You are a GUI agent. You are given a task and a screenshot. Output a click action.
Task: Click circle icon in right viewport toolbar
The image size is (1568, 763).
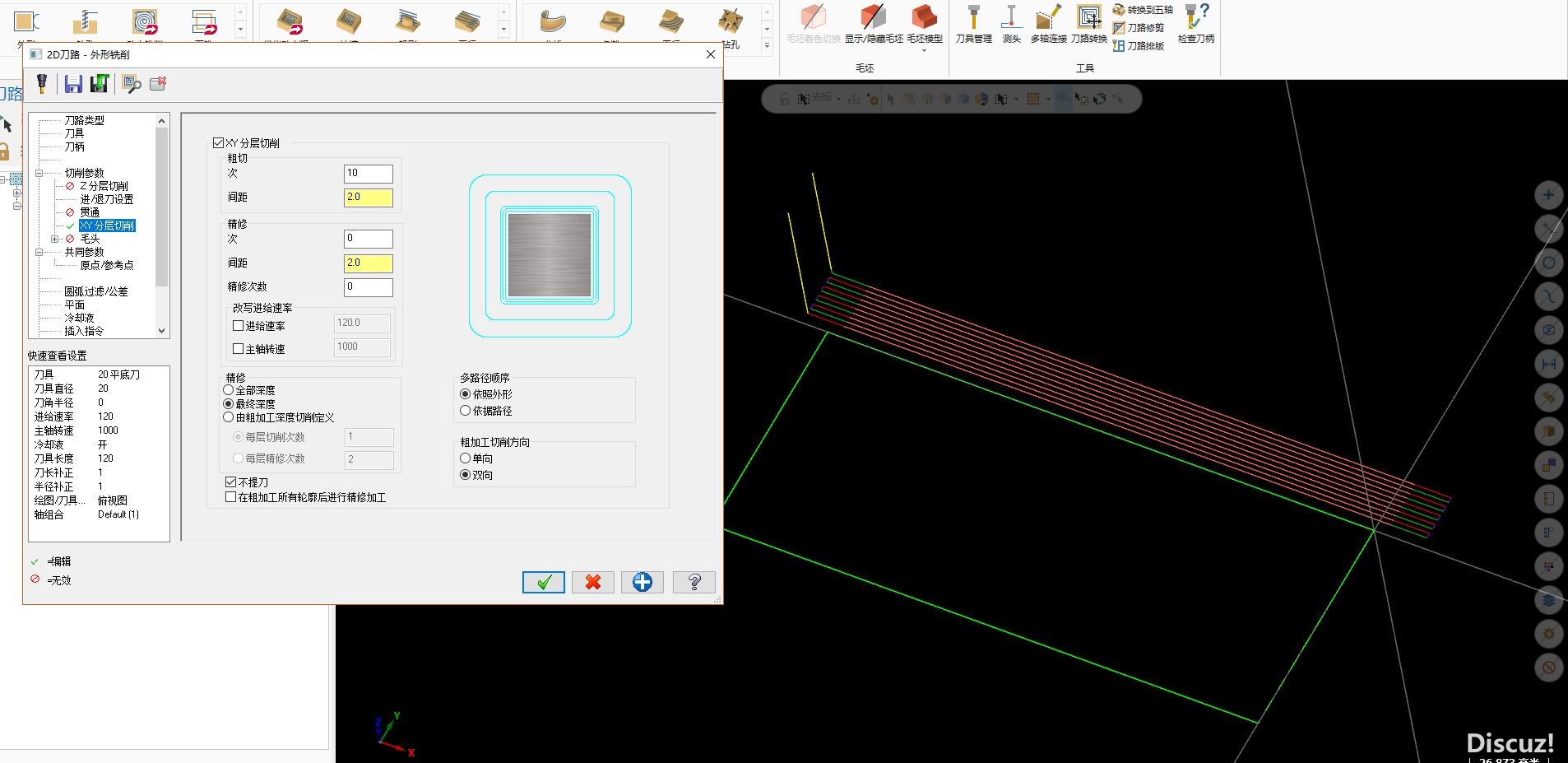pos(1548,263)
